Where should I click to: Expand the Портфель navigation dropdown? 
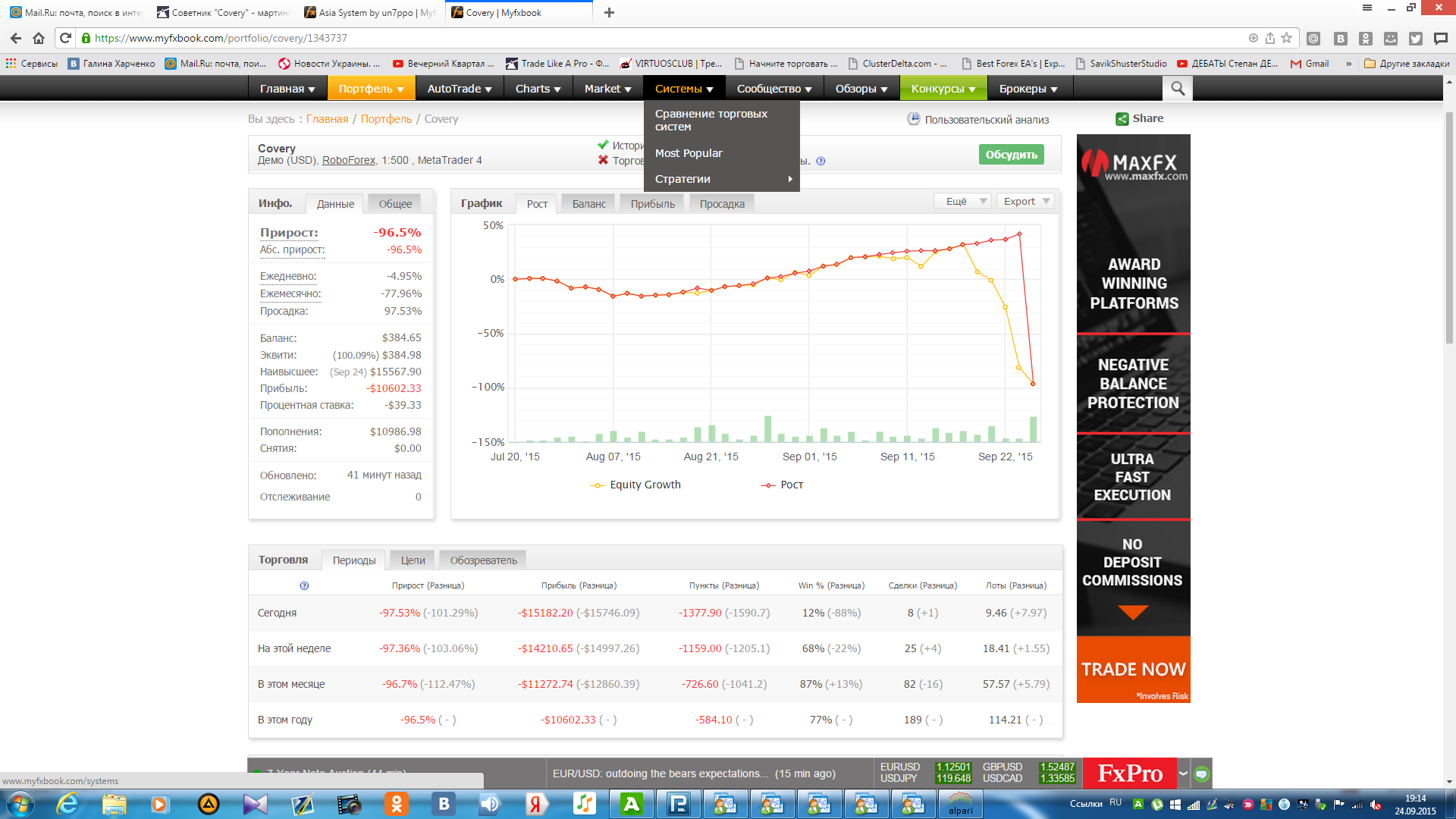pos(372,89)
